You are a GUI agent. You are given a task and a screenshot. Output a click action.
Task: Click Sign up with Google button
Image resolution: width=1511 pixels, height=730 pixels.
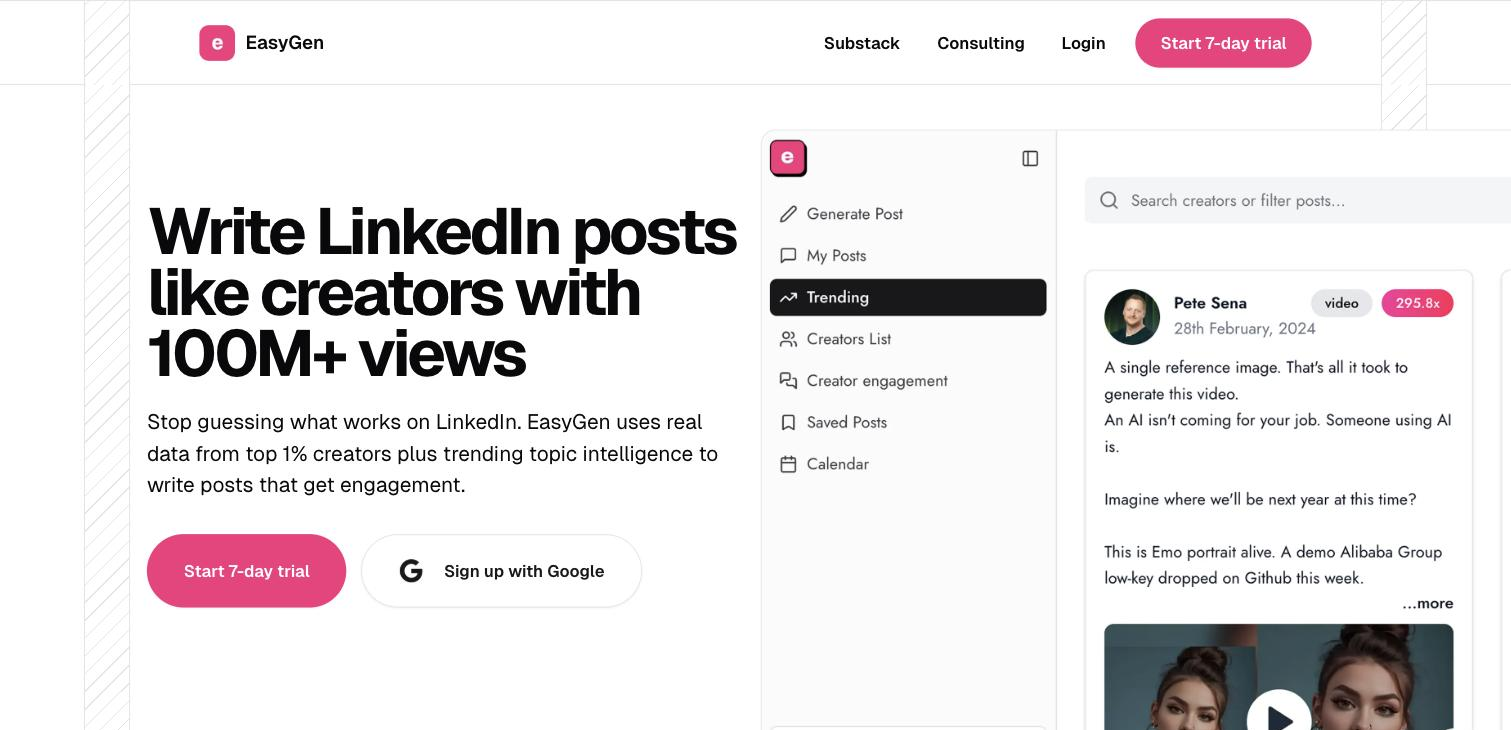pos(501,571)
